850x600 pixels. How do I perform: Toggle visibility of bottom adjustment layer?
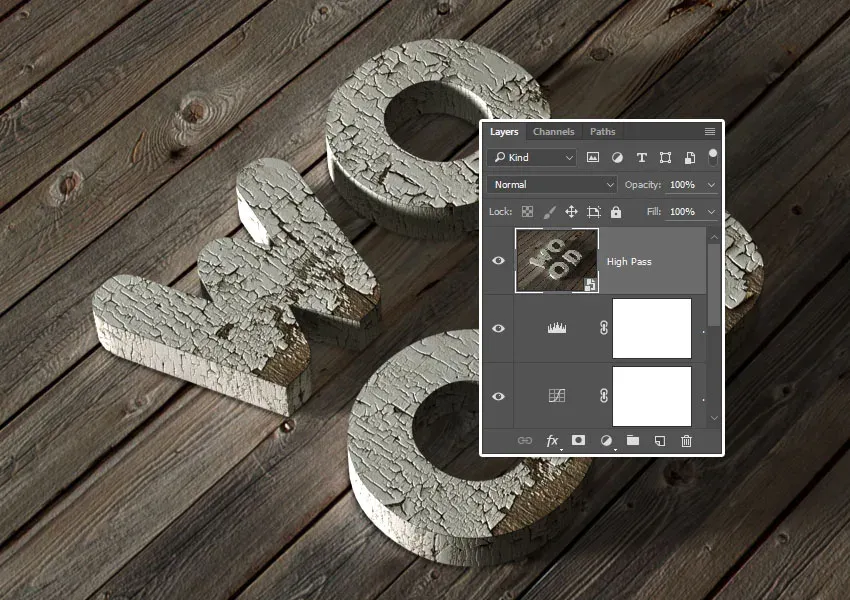[498, 396]
